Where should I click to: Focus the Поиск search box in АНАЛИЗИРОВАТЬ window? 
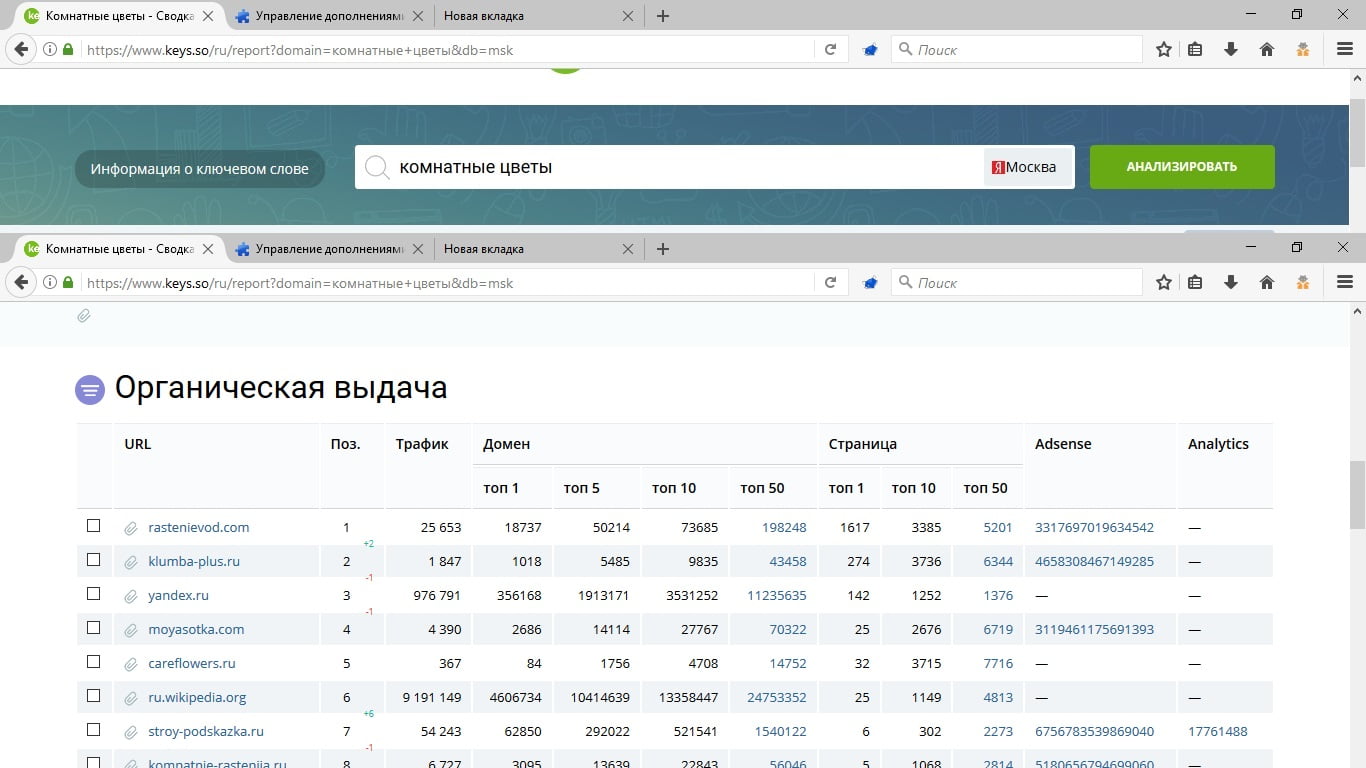[1017, 49]
